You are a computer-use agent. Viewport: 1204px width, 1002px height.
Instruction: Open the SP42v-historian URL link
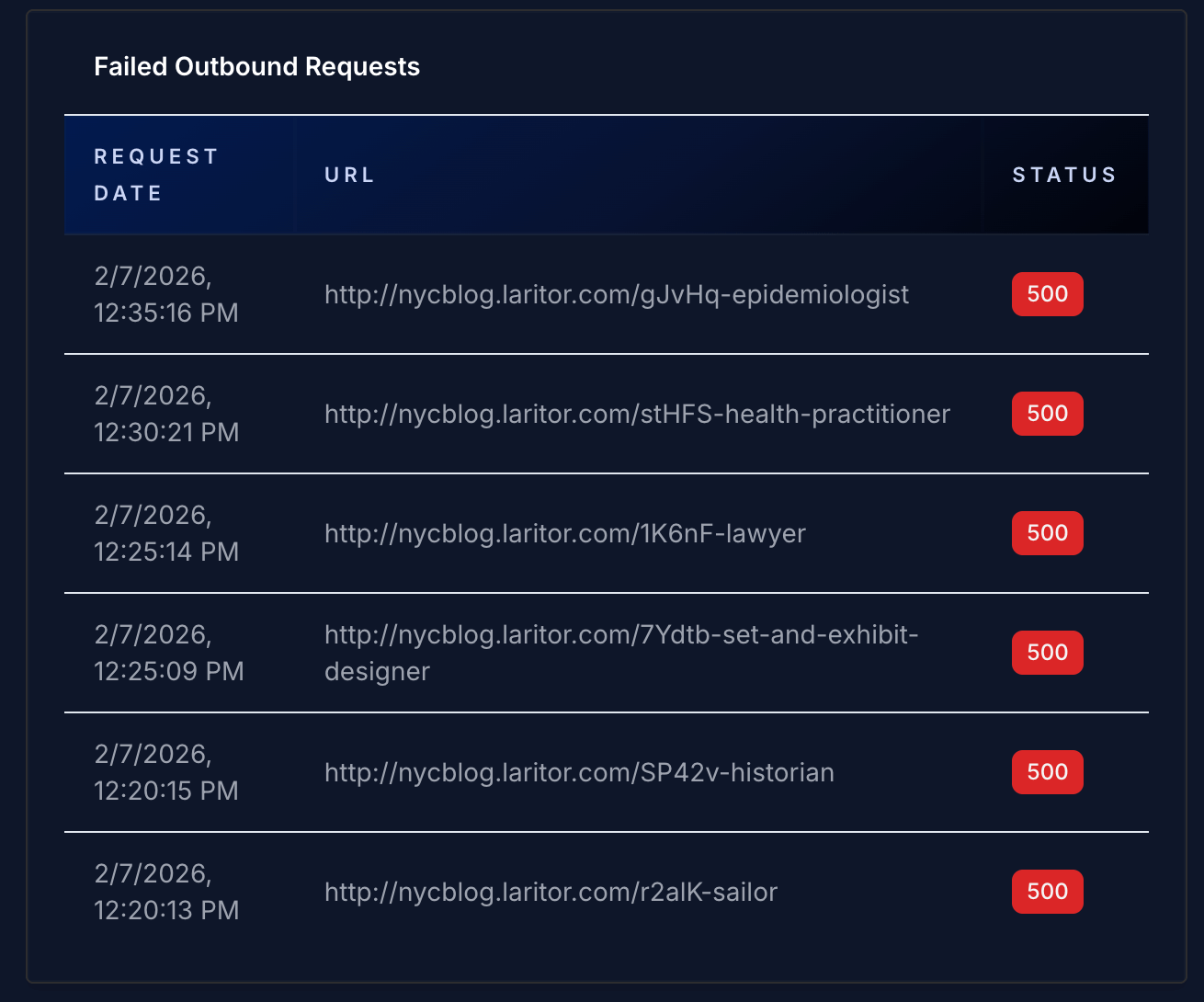pyautogui.click(x=578, y=772)
